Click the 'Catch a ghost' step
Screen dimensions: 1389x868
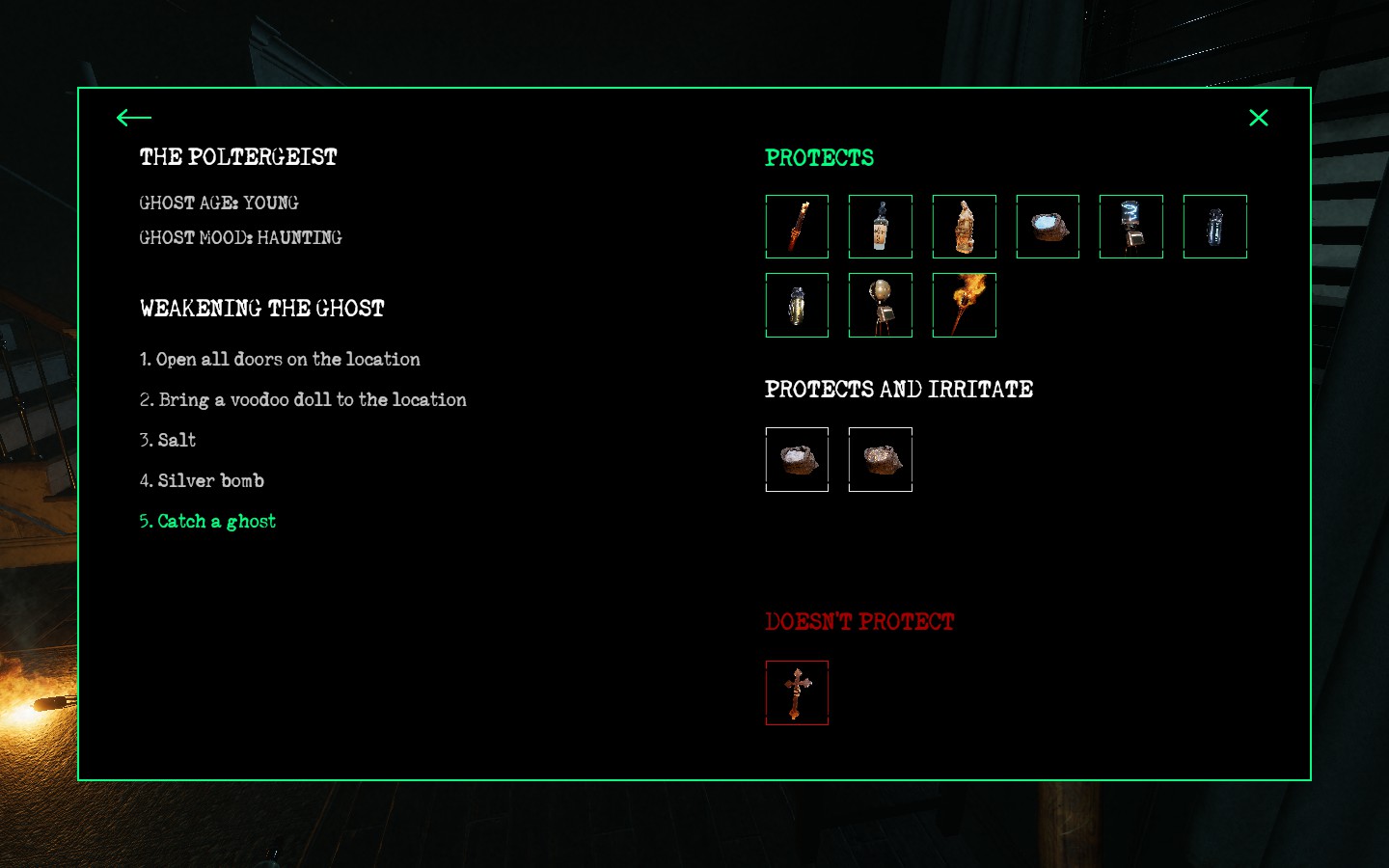click(x=207, y=522)
